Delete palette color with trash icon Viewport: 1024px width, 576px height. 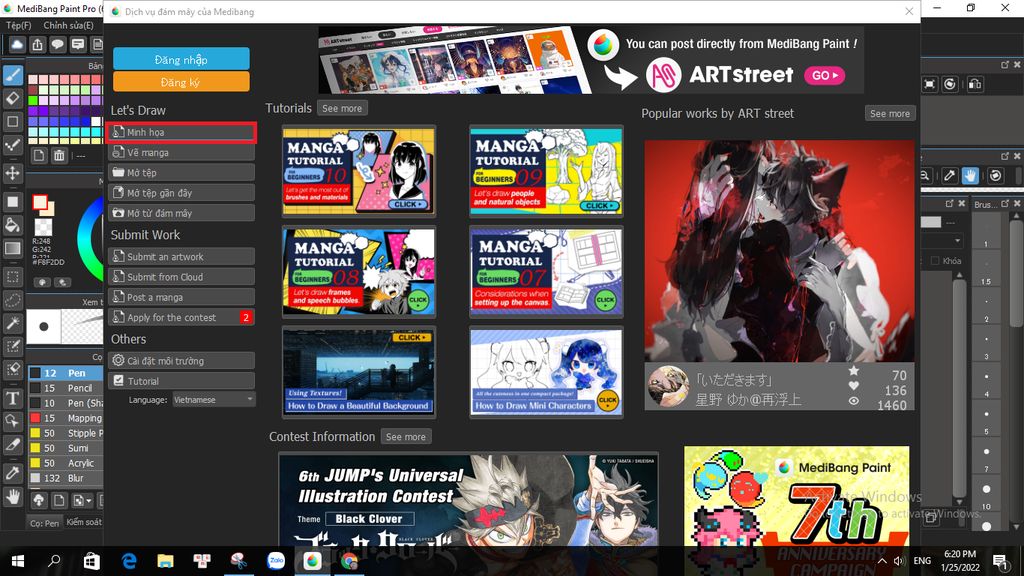[59, 155]
